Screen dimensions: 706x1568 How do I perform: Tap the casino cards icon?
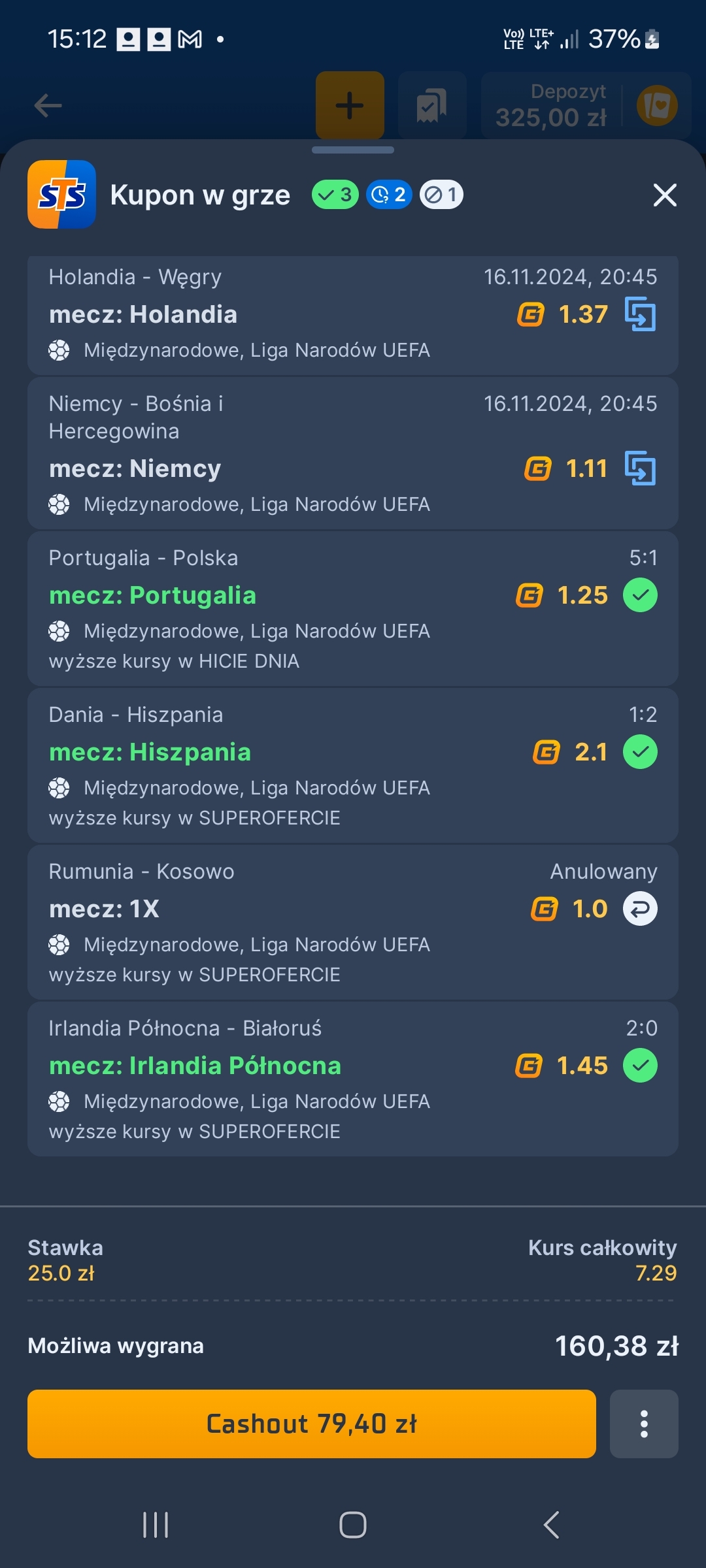[x=657, y=105]
